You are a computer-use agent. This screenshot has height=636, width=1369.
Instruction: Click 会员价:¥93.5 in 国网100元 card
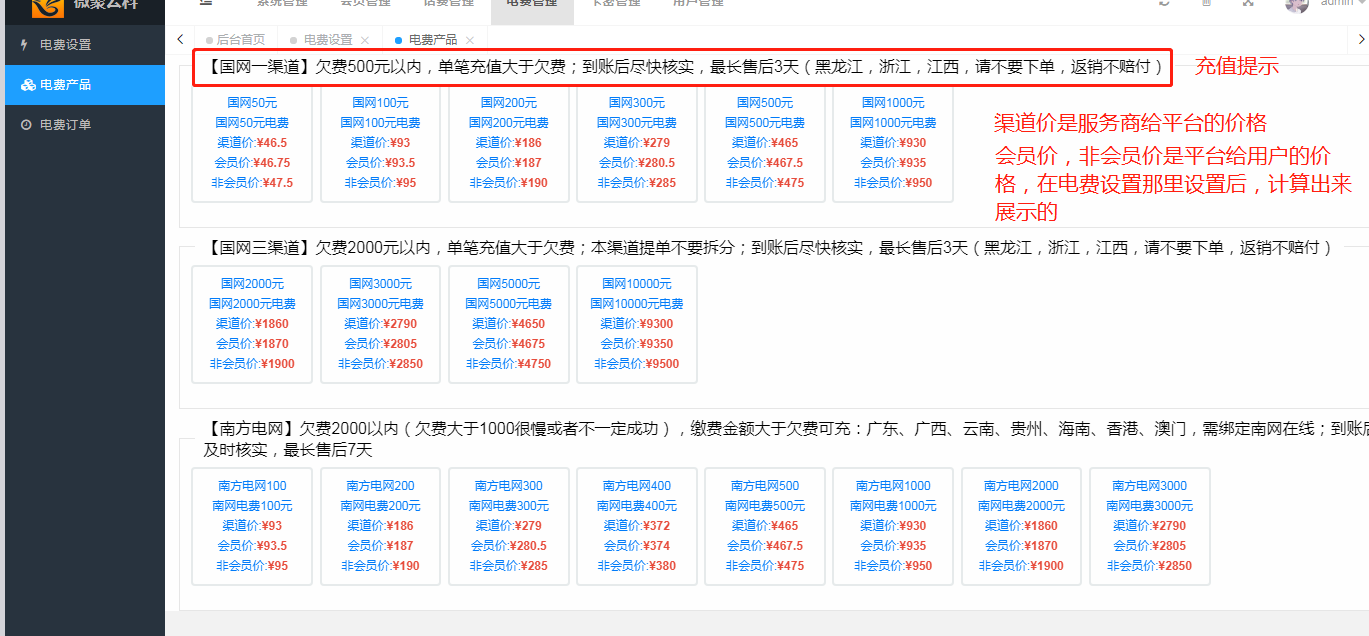click(380, 163)
